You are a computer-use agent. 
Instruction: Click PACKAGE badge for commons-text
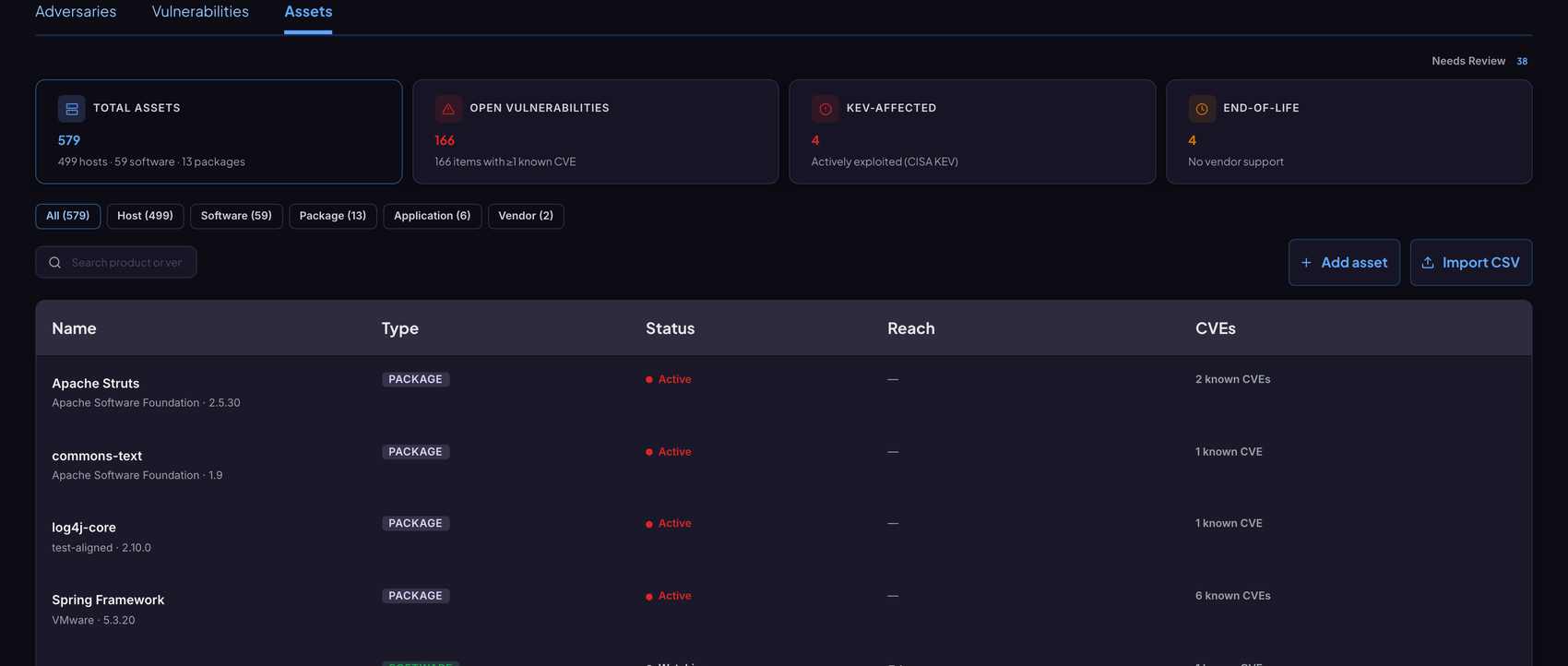click(416, 452)
